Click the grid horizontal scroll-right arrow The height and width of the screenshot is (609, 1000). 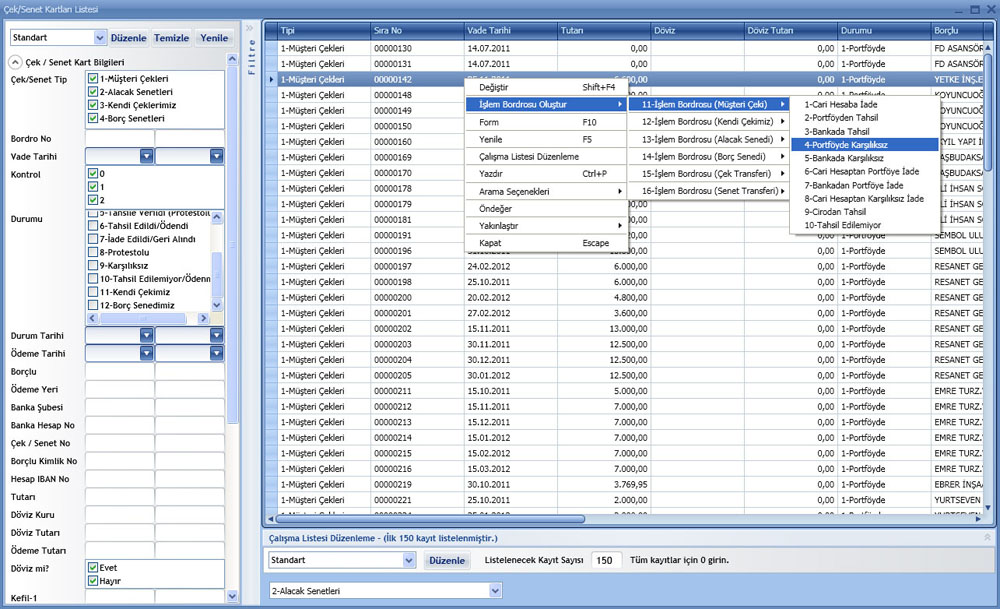(979, 519)
